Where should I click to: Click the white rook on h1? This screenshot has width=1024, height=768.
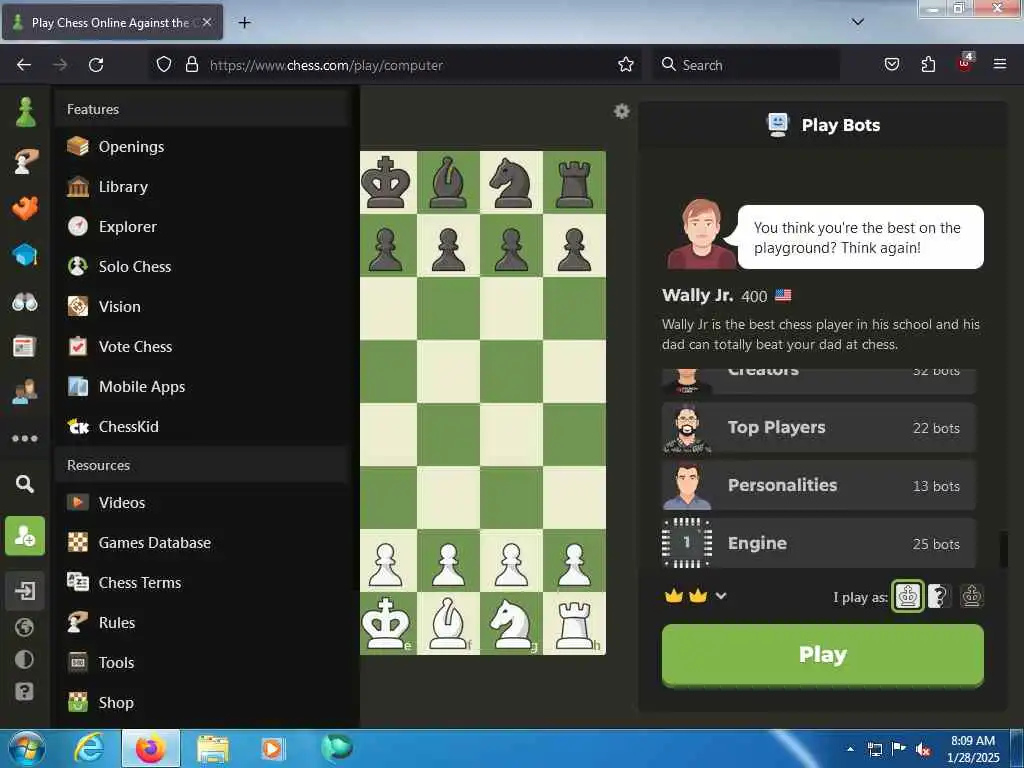(x=575, y=624)
